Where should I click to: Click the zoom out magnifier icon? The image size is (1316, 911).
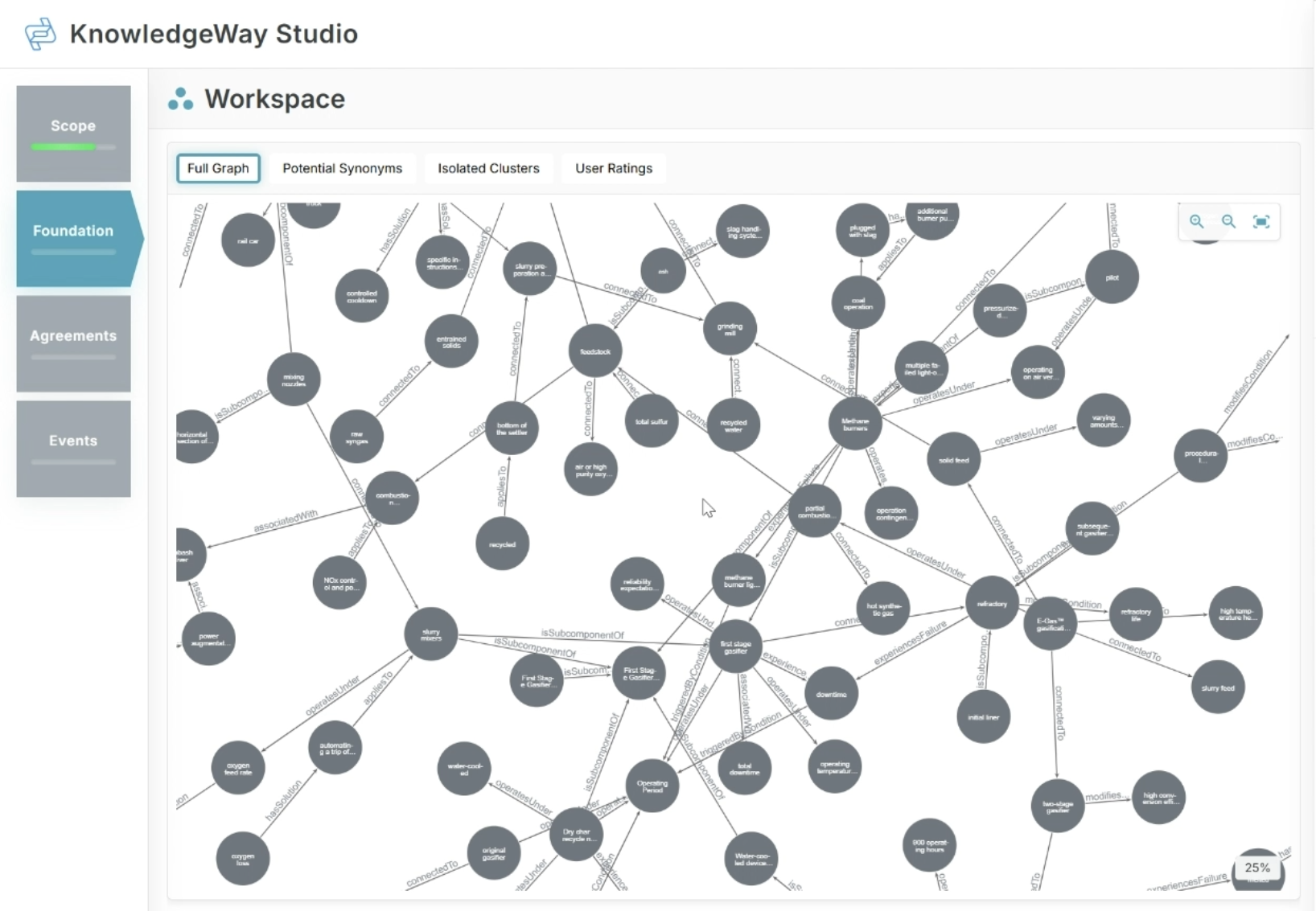(x=1228, y=222)
